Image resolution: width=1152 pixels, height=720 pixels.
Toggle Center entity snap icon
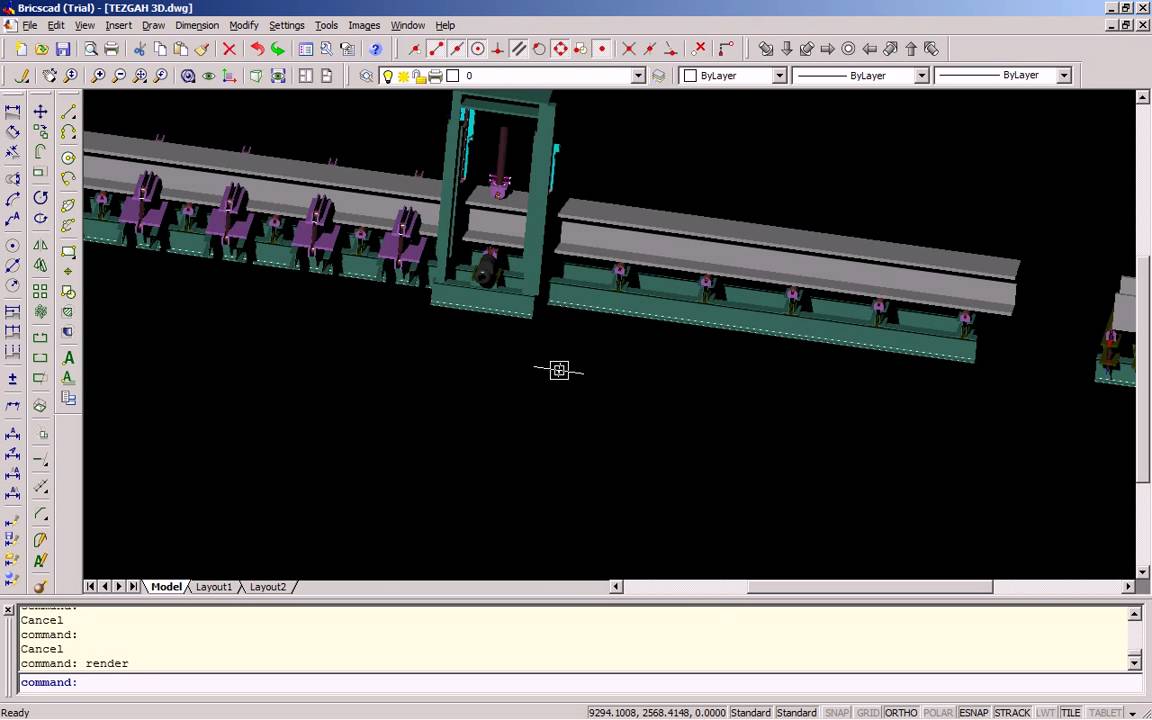pyautogui.click(x=478, y=49)
